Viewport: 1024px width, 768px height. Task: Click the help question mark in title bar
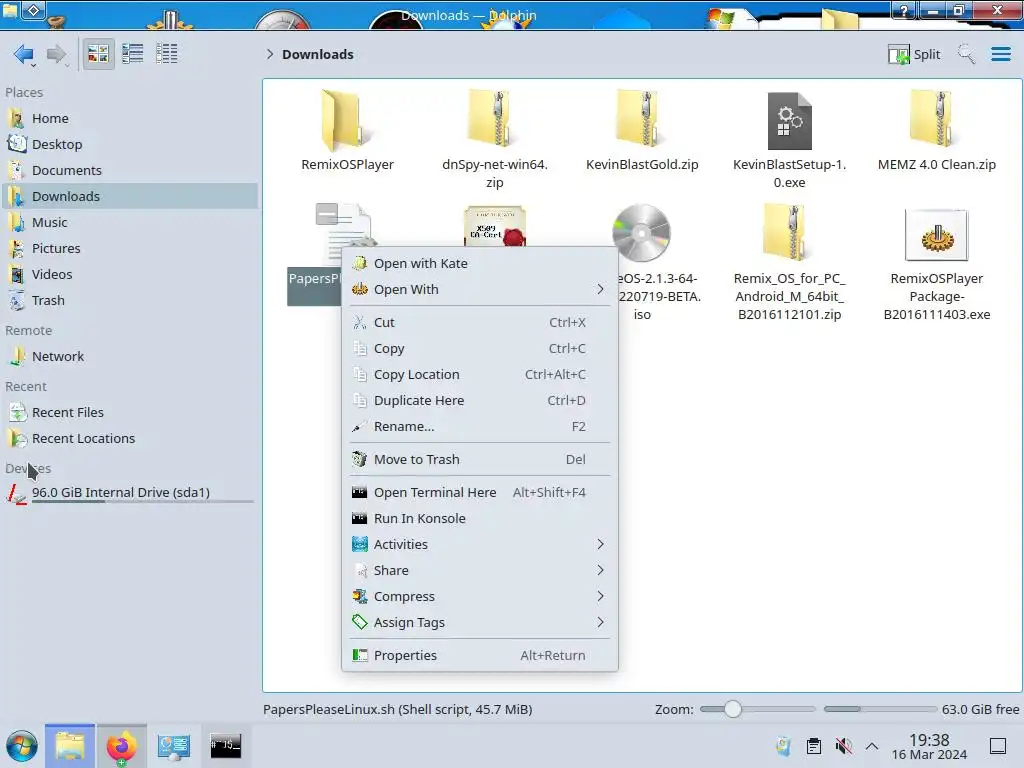(904, 10)
